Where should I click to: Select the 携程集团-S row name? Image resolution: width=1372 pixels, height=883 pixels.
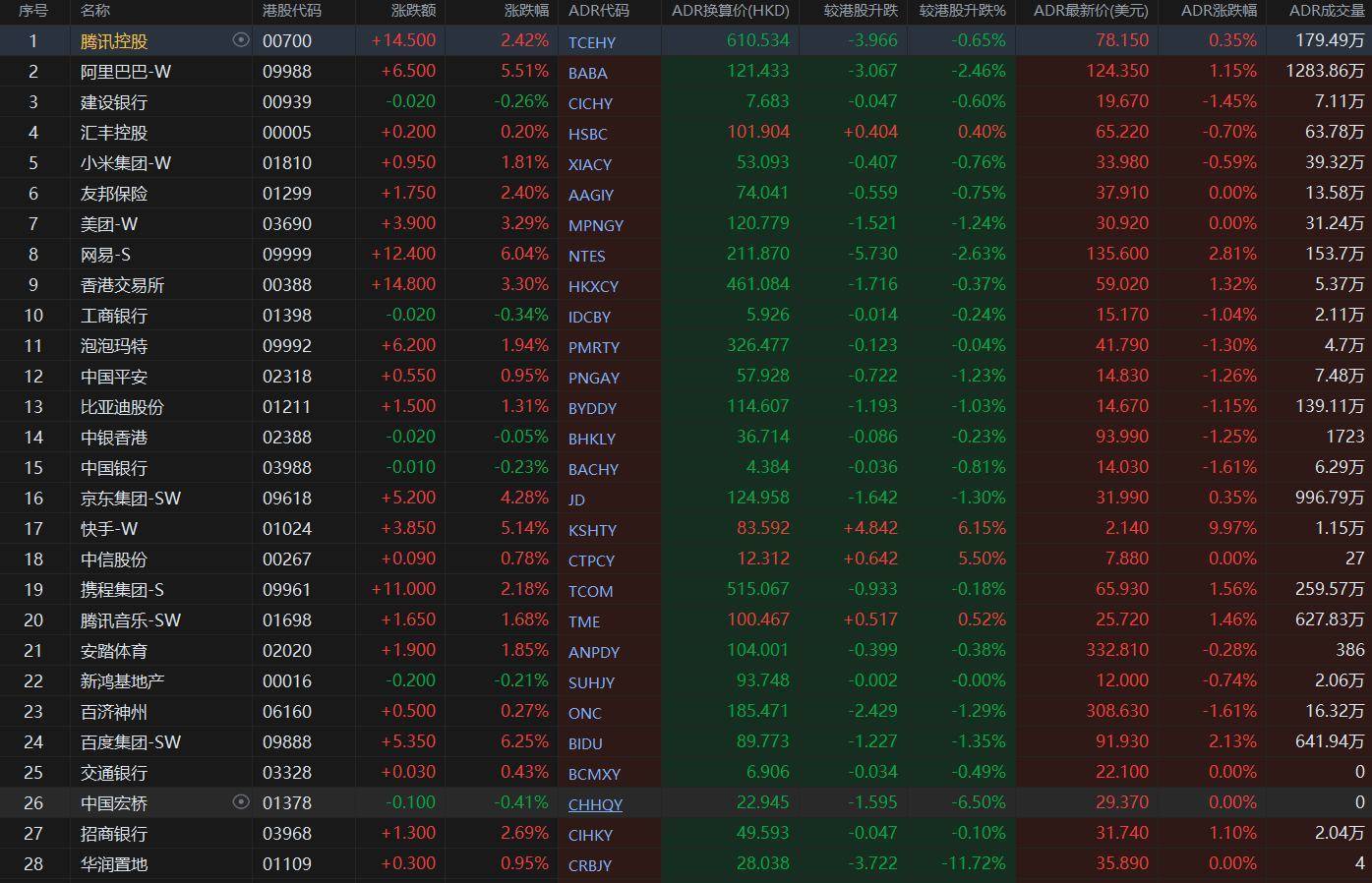tap(123, 590)
